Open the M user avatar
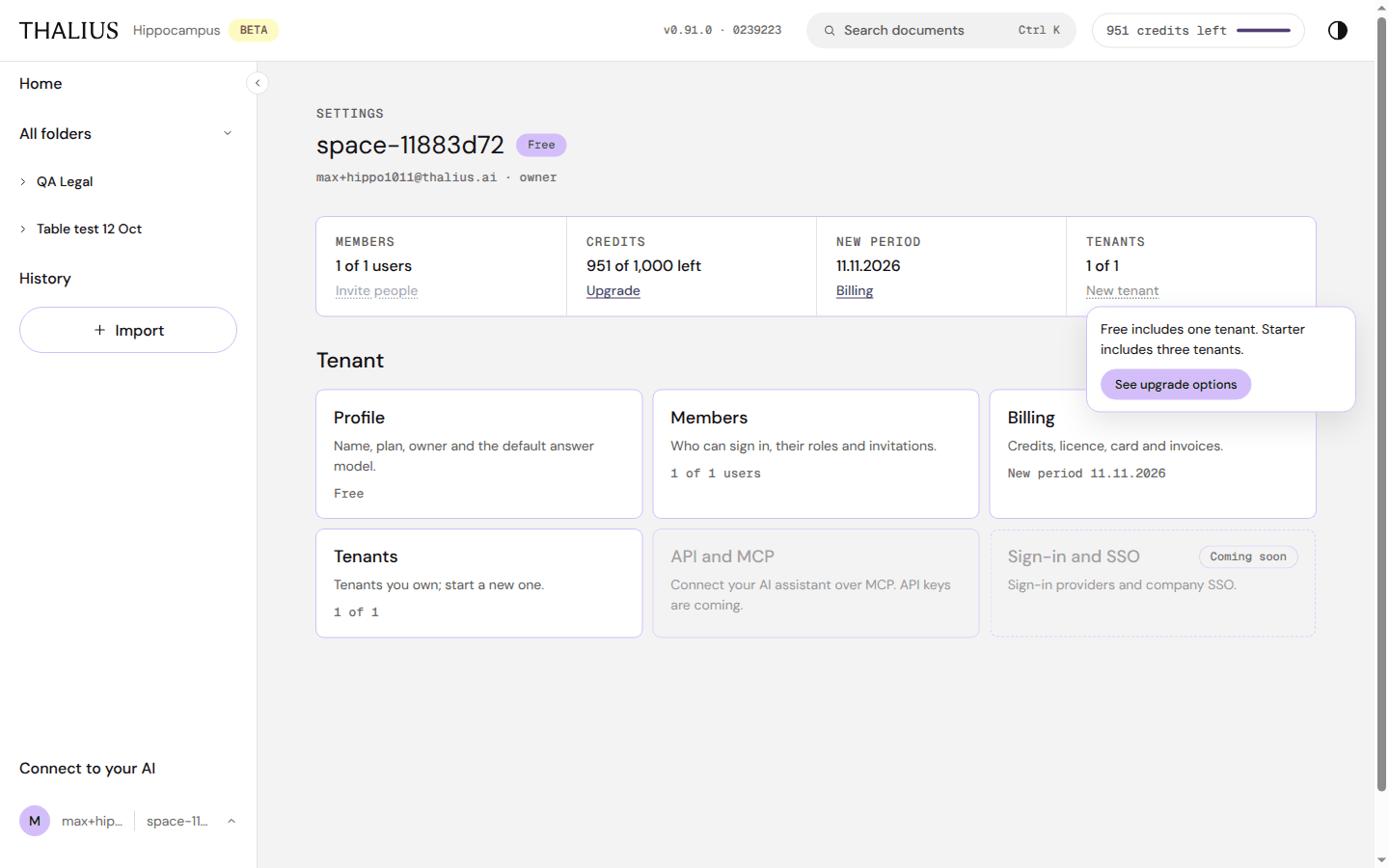1389x868 pixels. (35, 821)
